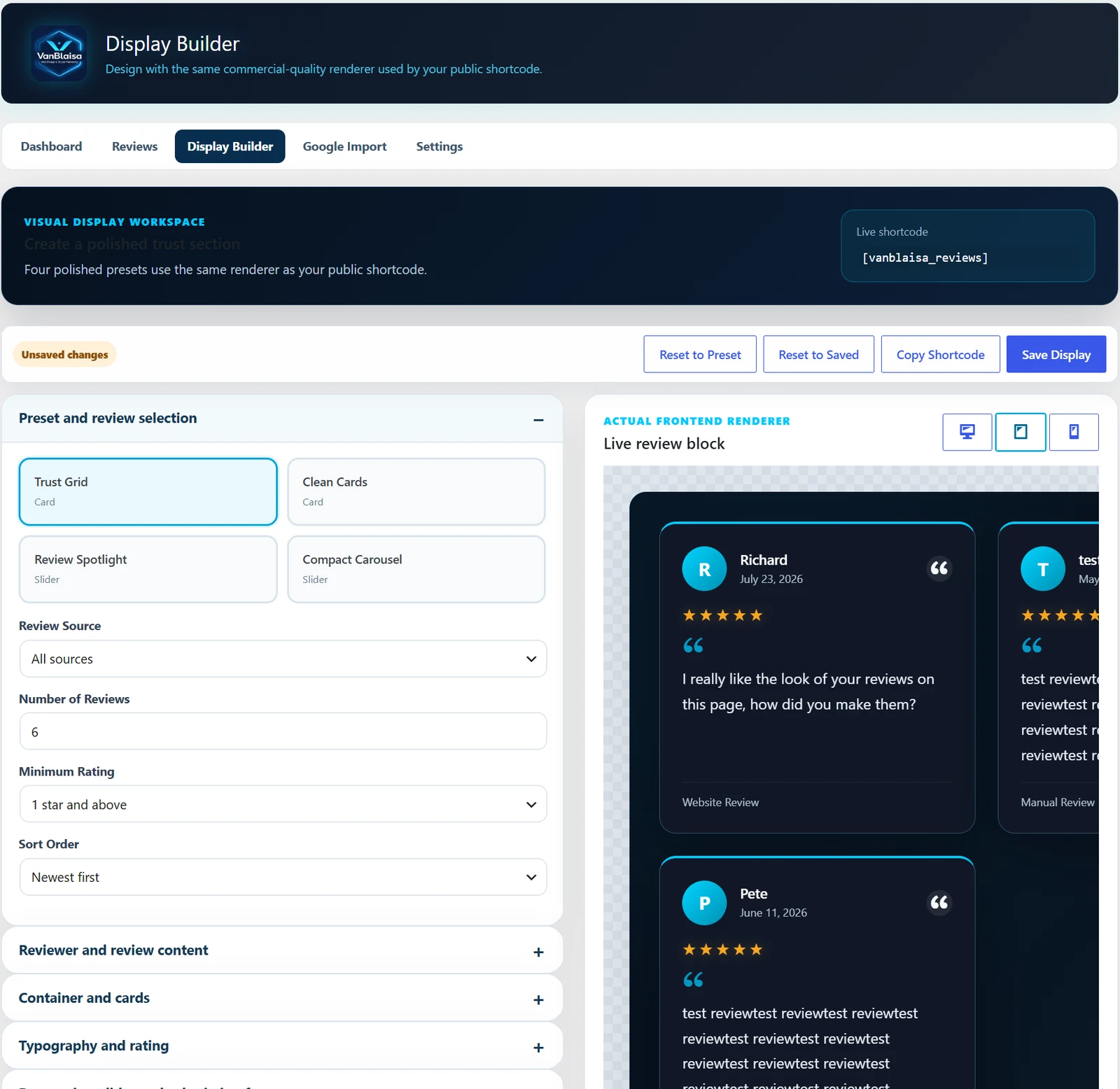Click the Reset to Saved button
The width and height of the screenshot is (1120, 1089).
[x=818, y=354]
